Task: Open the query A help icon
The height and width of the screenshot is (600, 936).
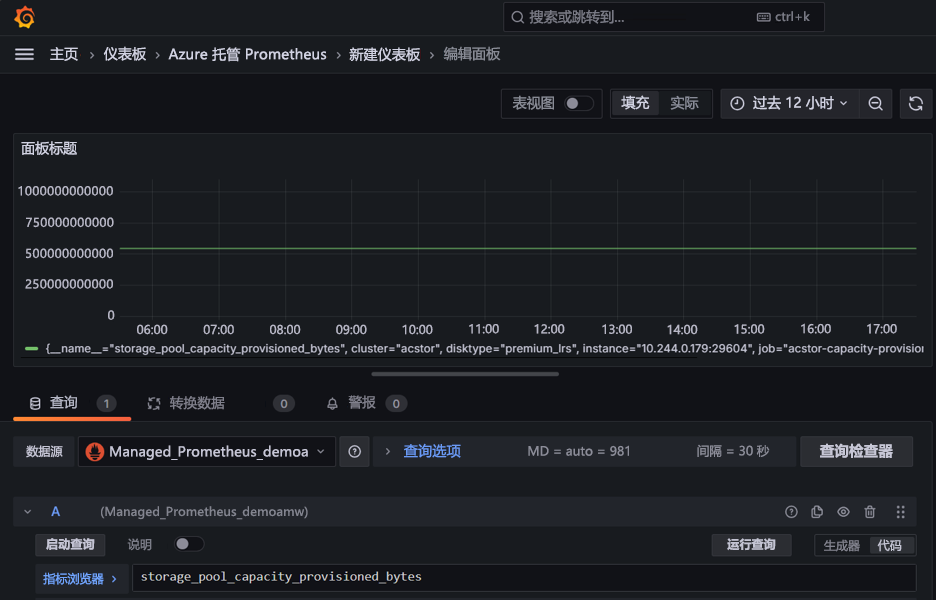Action: [x=791, y=512]
